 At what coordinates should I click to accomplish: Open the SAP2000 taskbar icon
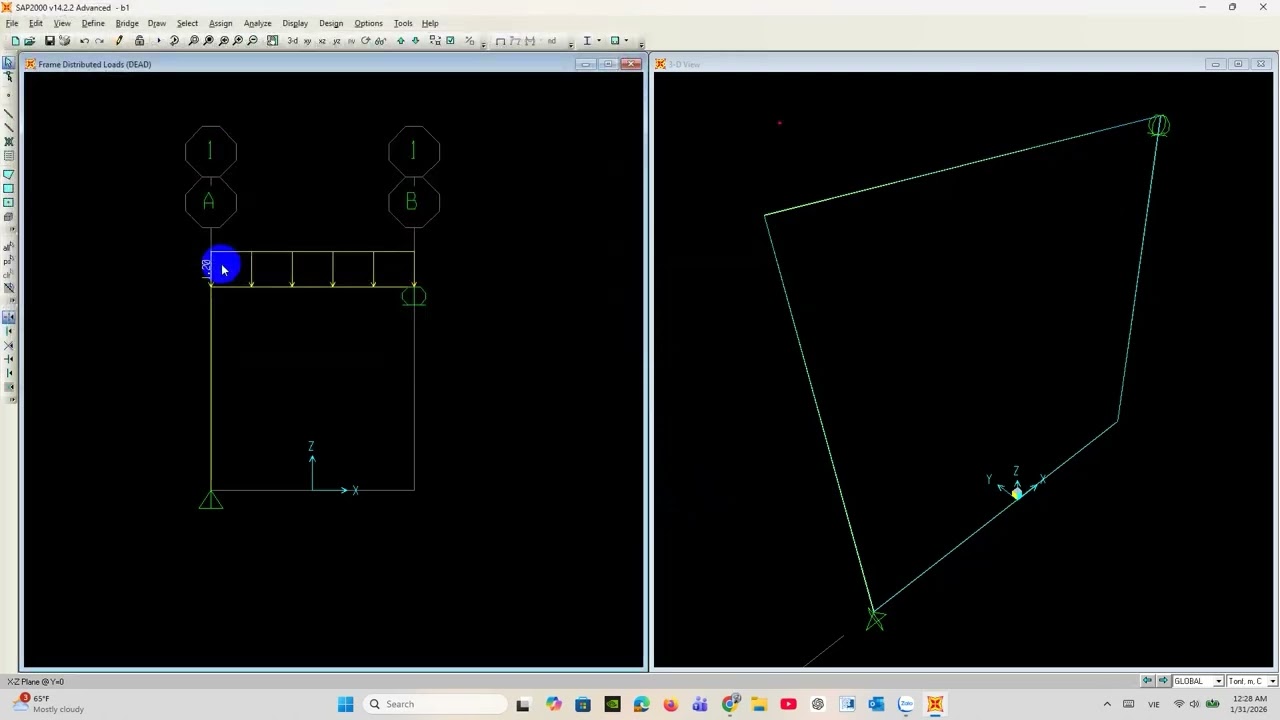(935, 704)
